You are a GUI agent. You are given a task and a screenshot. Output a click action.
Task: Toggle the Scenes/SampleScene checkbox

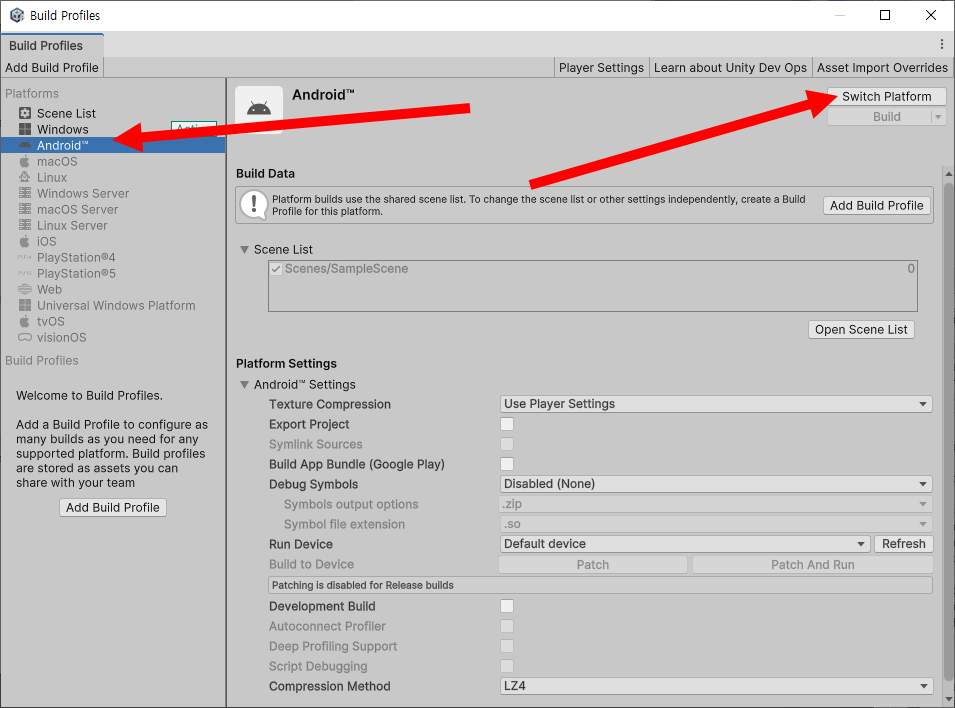click(277, 269)
